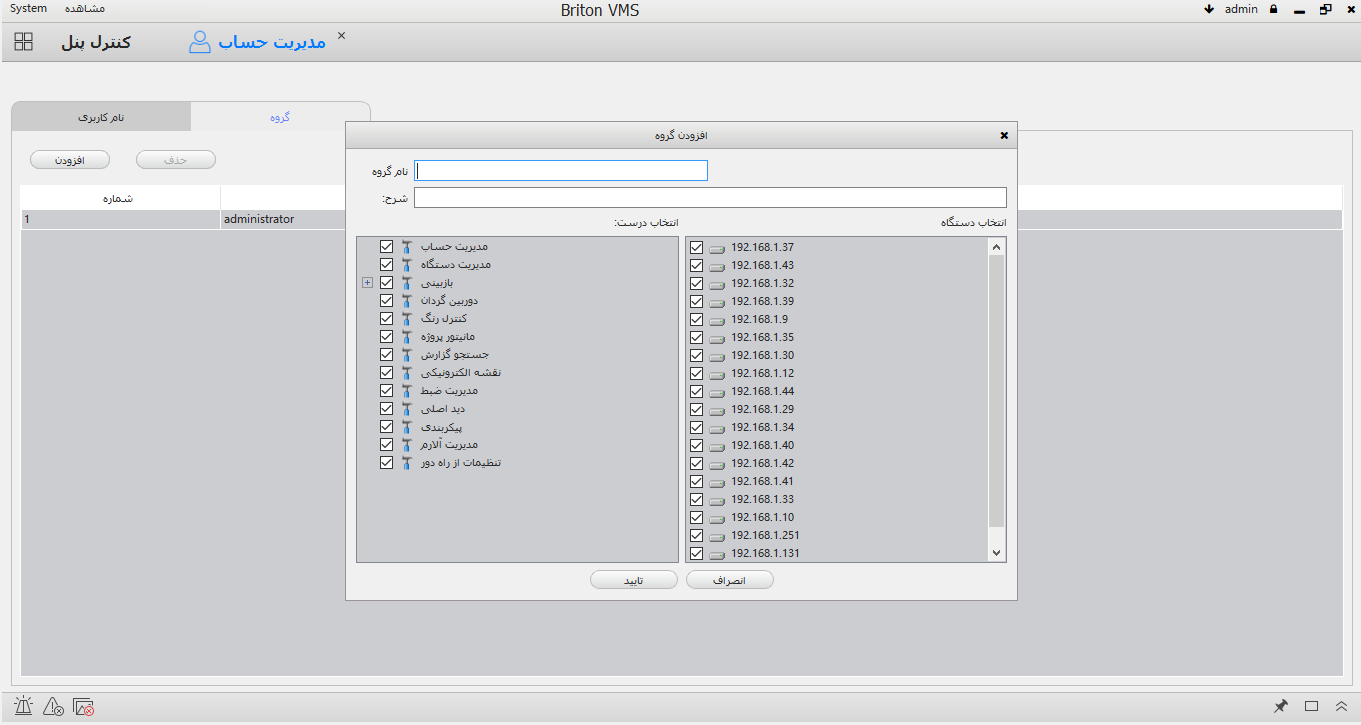Click the download arrow icon beside admin

pos(1209,9)
